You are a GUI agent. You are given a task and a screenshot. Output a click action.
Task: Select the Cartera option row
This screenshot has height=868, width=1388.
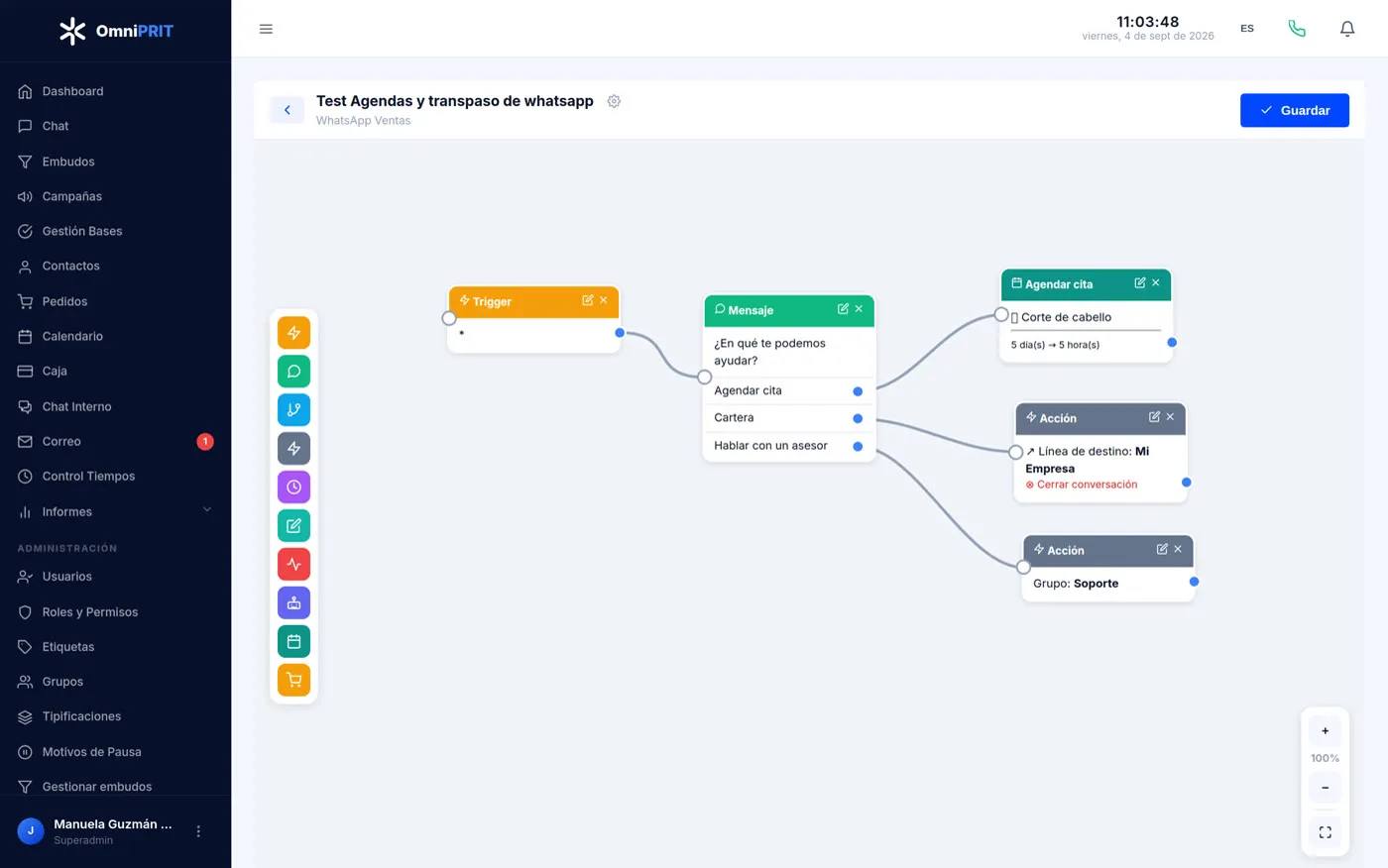(x=789, y=418)
